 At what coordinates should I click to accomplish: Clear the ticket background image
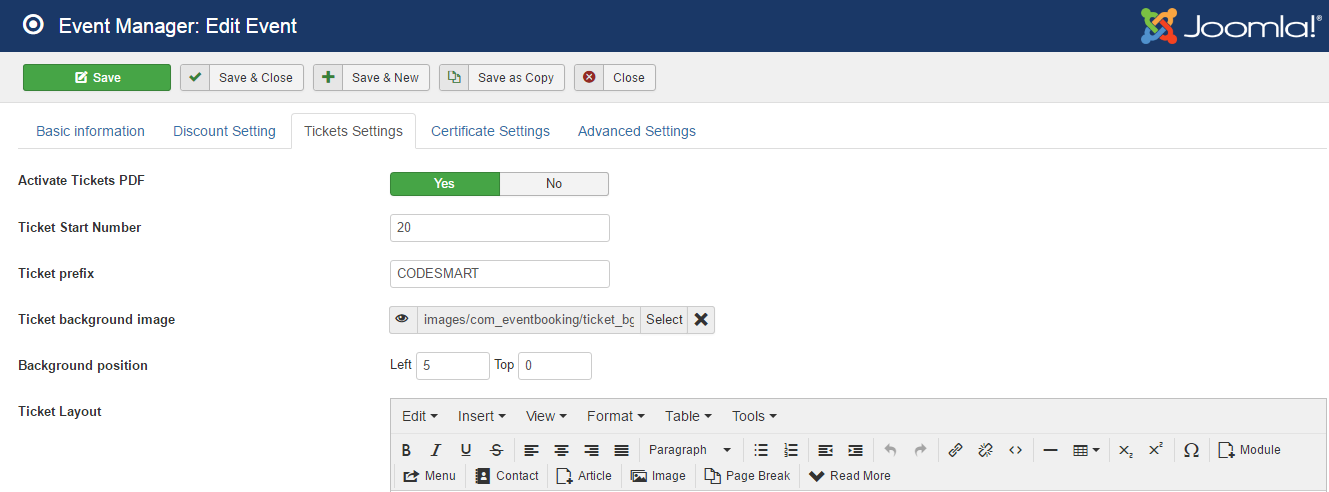point(701,320)
